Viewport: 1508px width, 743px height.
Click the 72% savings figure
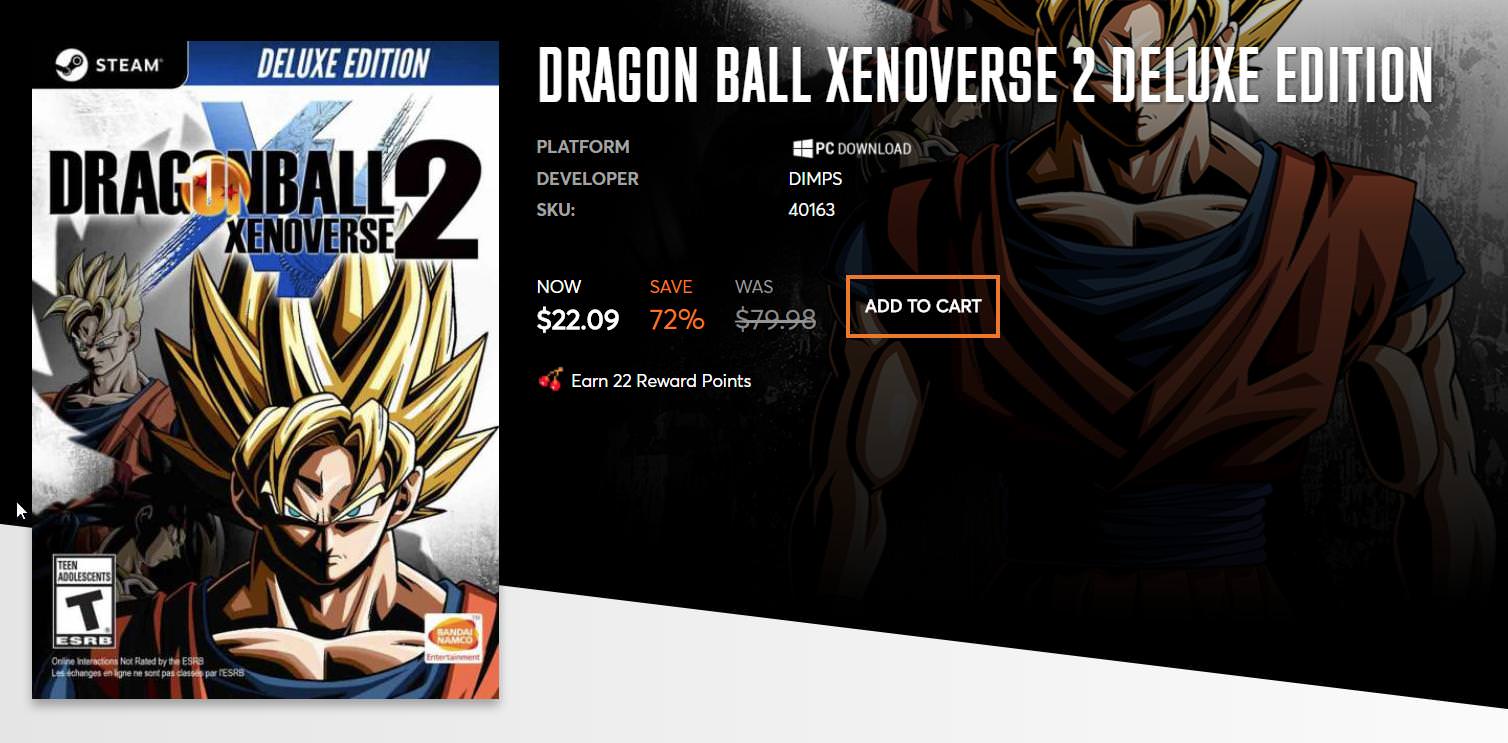coord(677,320)
